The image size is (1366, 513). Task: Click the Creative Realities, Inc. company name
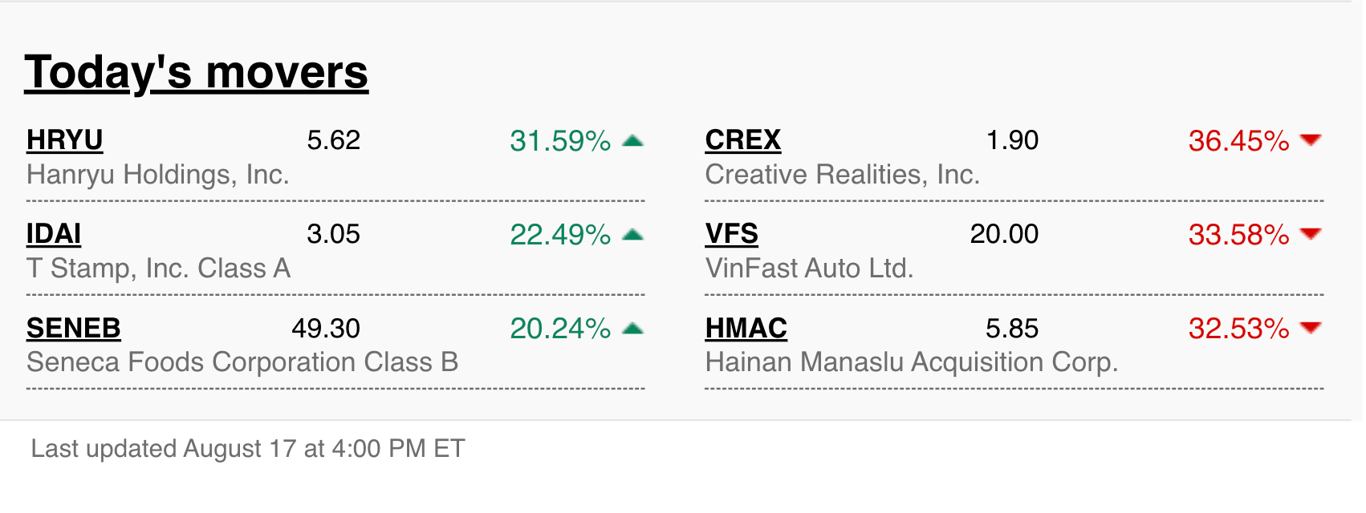coord(842,175)
